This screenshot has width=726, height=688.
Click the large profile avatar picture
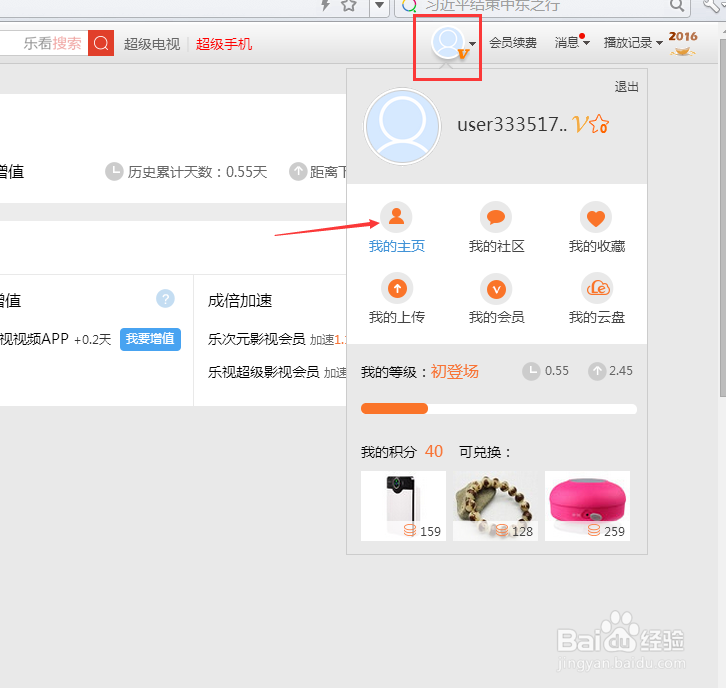click(x=402, y=126)
